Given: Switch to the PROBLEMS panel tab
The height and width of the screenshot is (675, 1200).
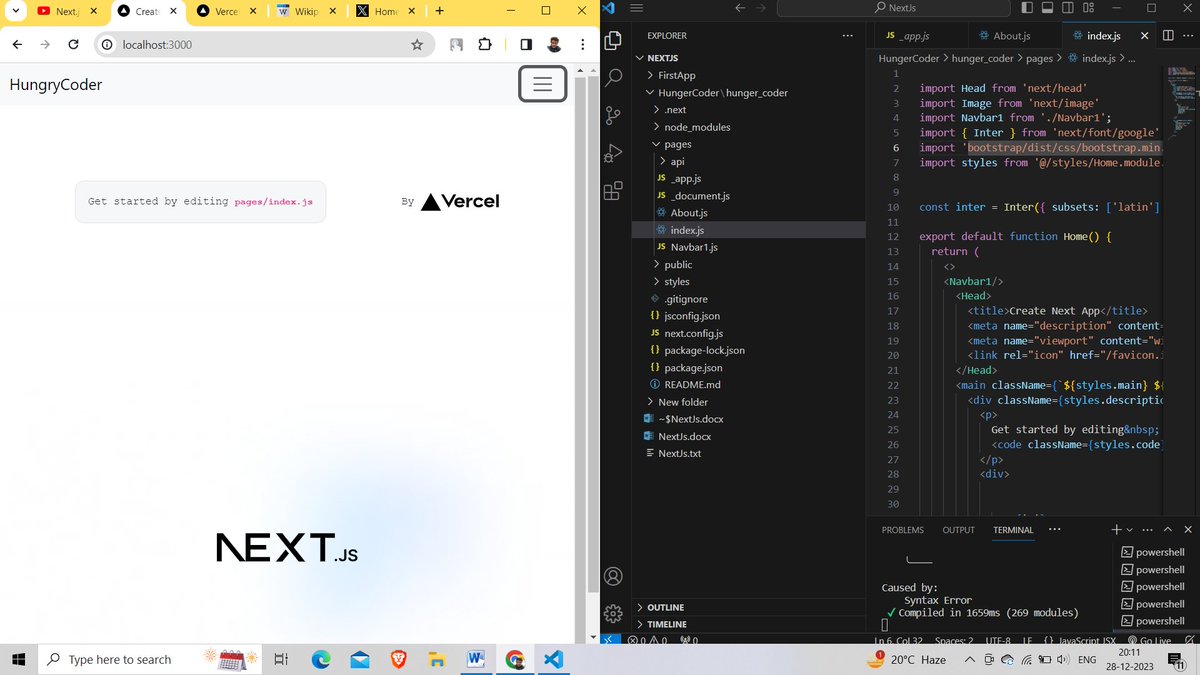Looking at the screenshot, I should tap(902, 530).
